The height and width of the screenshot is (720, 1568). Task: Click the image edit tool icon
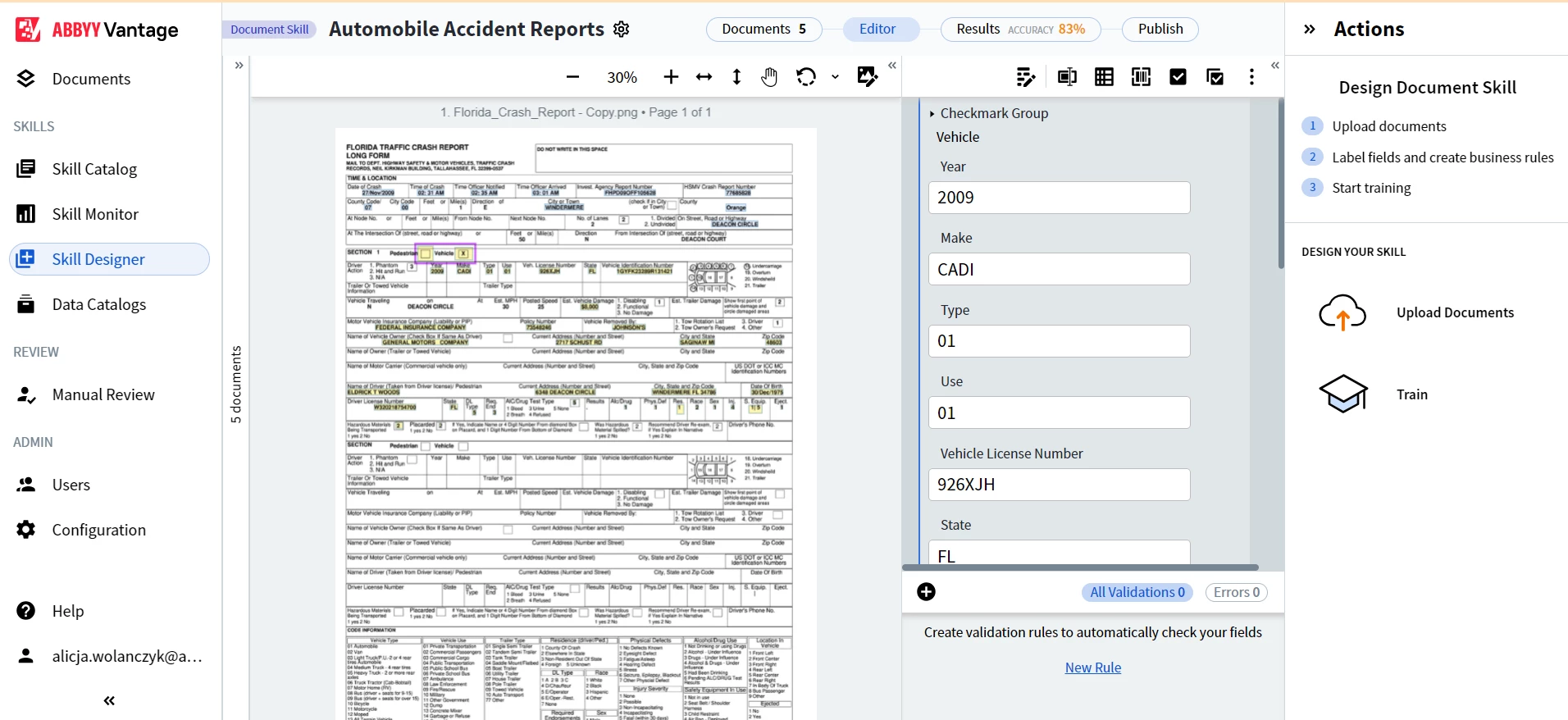pos(867,77)
